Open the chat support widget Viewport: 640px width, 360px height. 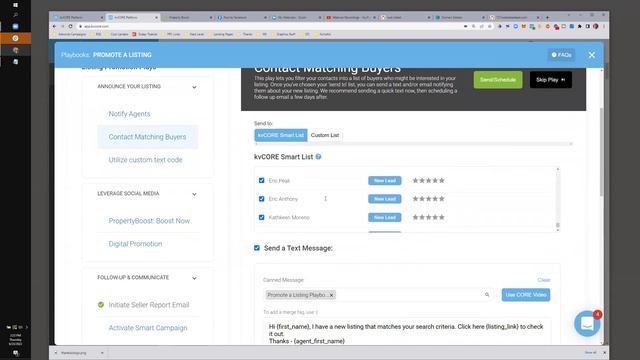[587, 323]
